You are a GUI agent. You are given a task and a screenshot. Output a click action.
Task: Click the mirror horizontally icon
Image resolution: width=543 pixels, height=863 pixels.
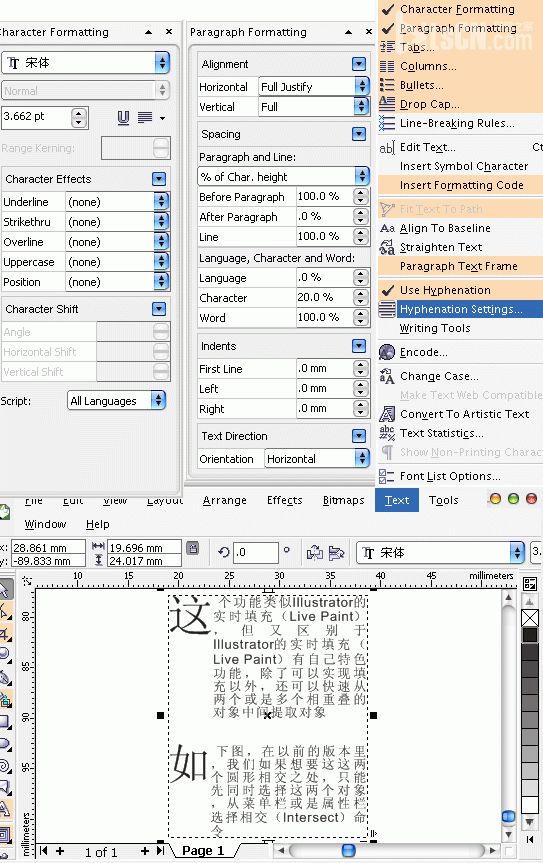(x=315, y=552)
